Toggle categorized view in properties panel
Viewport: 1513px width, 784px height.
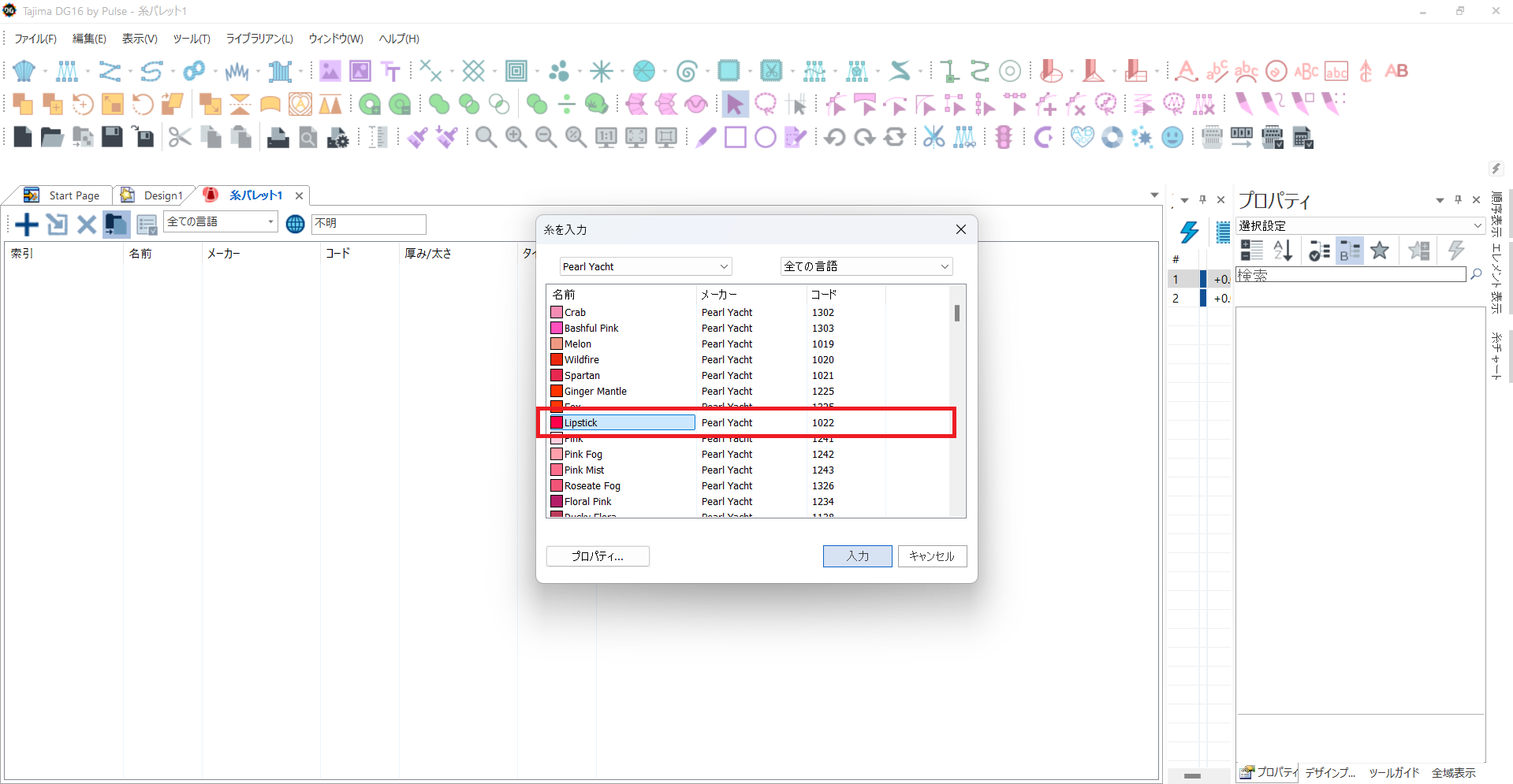[1251, 251]
